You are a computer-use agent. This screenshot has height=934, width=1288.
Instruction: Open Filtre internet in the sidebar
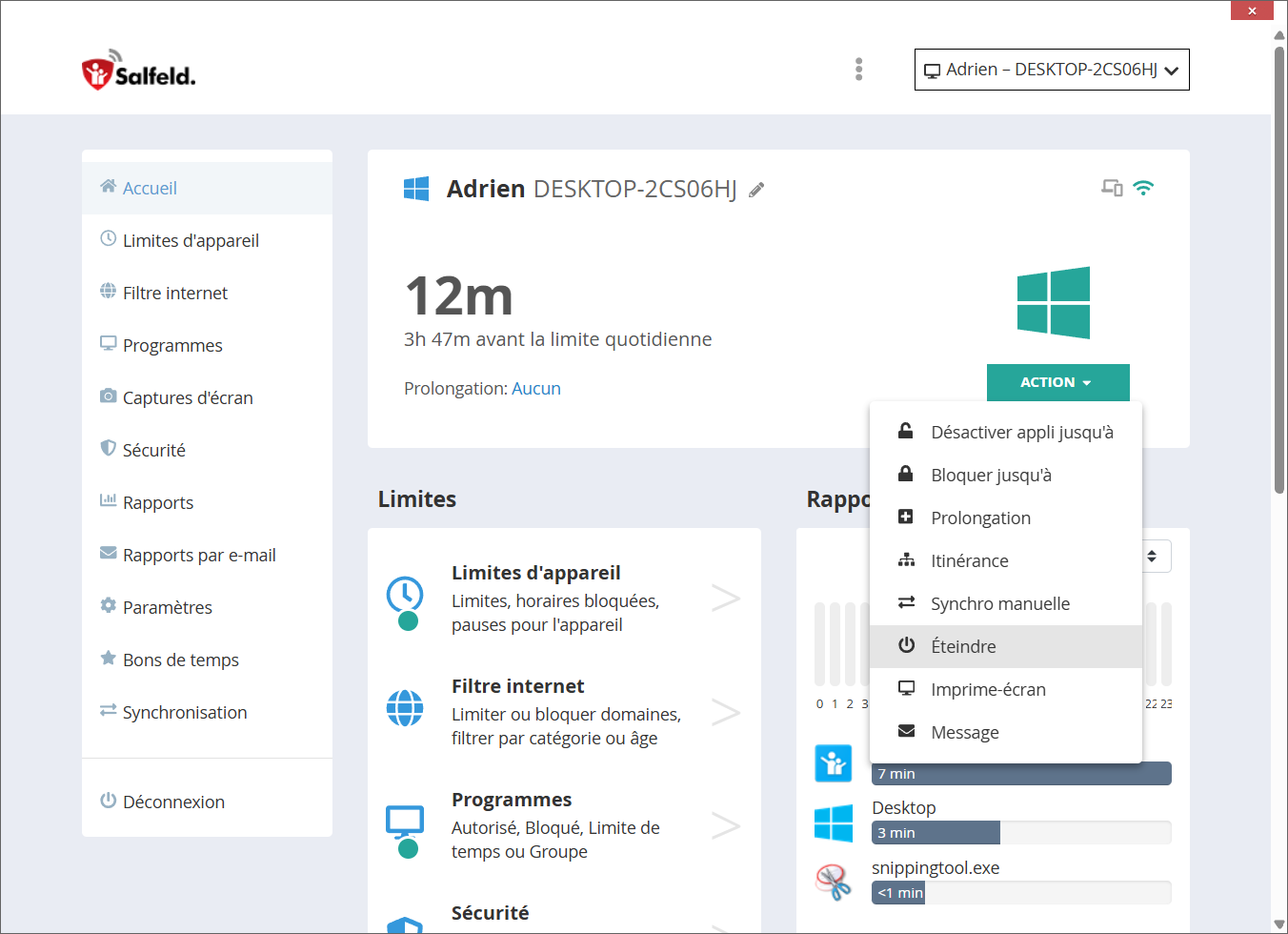207,293
